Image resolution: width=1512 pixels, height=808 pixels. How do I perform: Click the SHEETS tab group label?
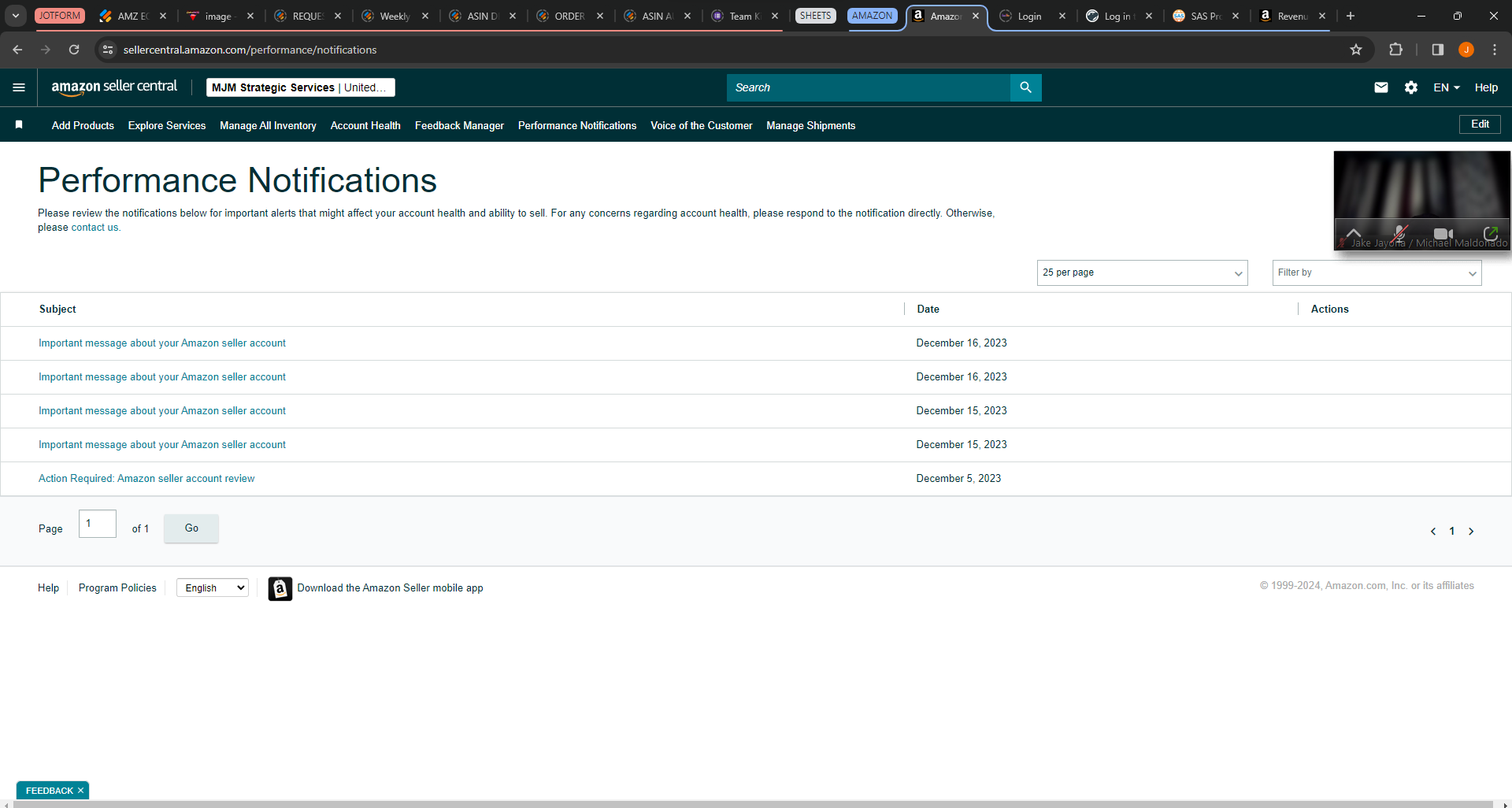[815, 16]
